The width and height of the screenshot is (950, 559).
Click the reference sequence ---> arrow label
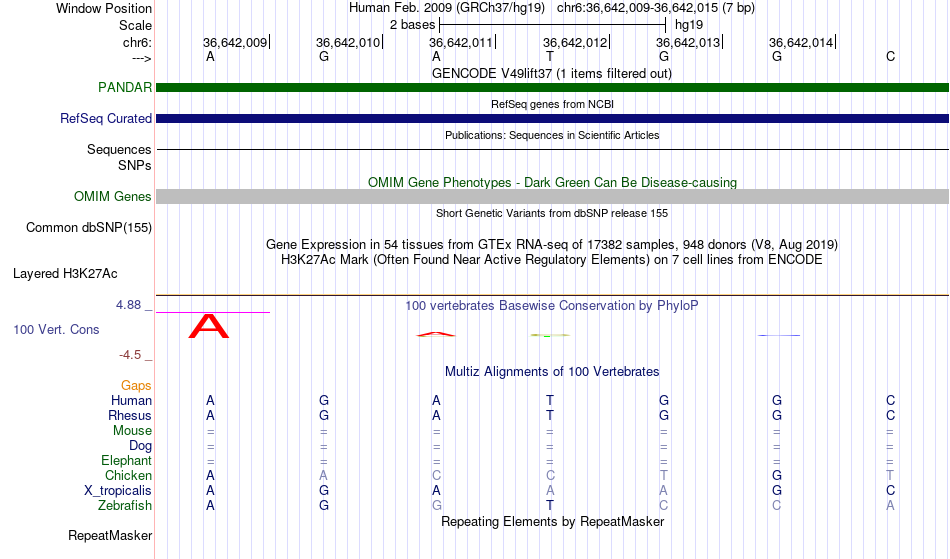pyautogui.click(x=141, y=58)
